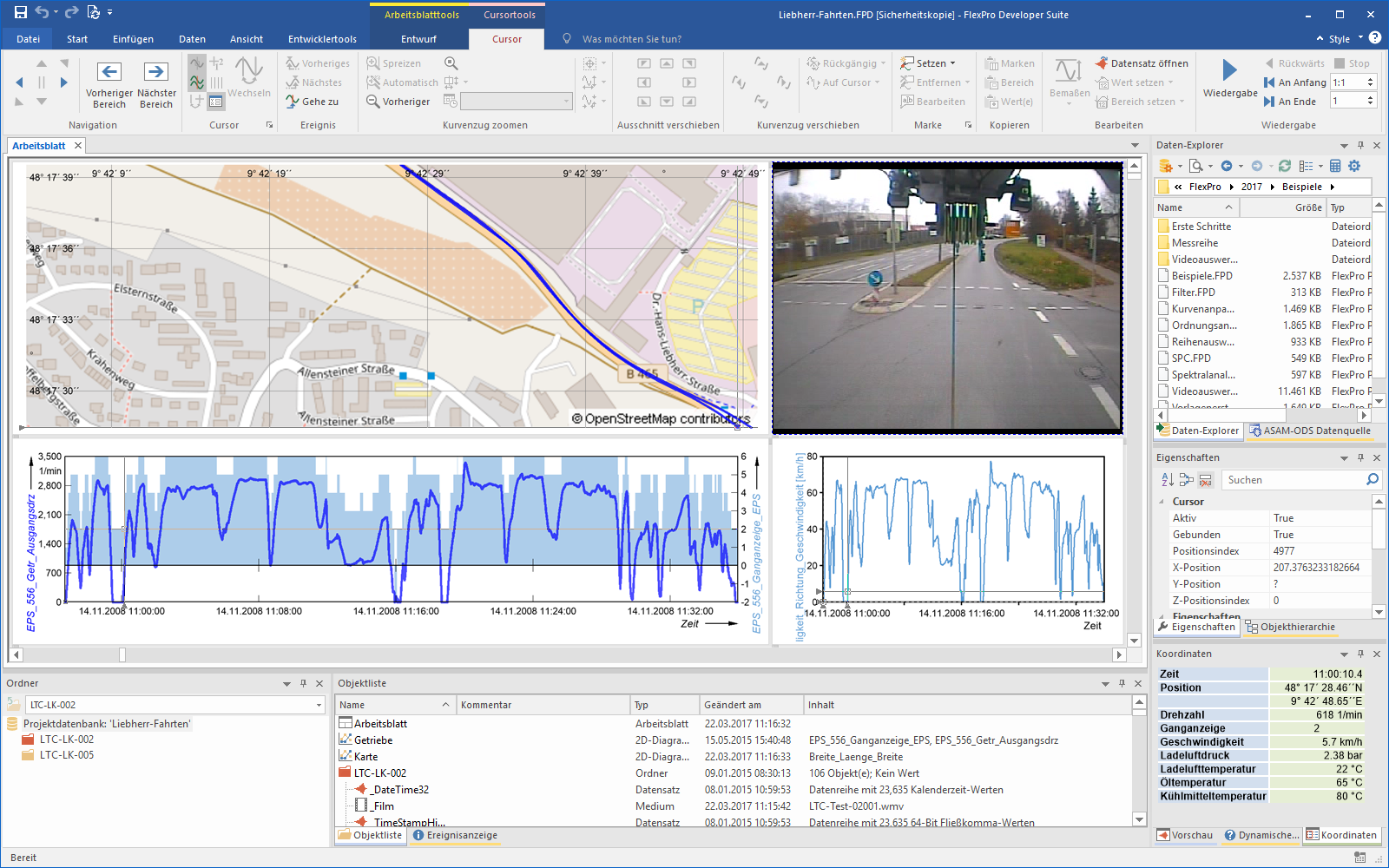Jump to end with An Ende
The width and height of the screenshot is (1389, 868).
[1290, 102]
